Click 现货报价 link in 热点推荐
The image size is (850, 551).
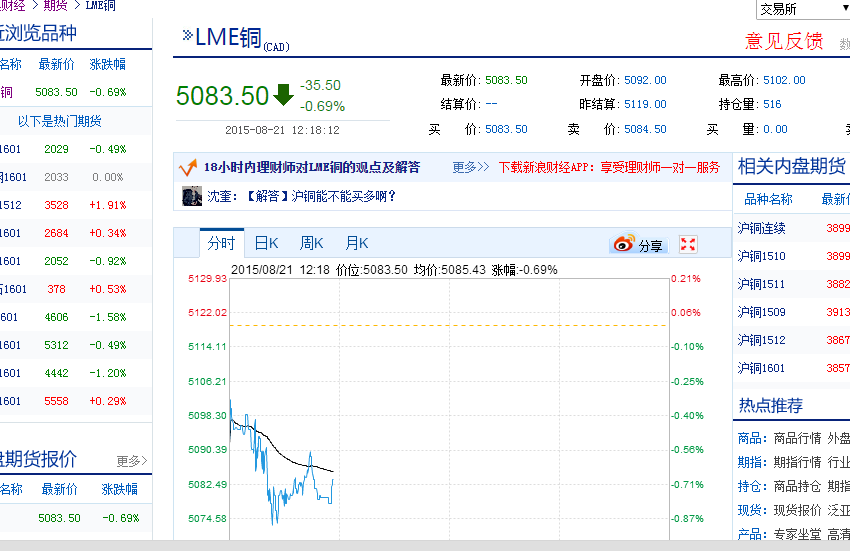point(797,510)
